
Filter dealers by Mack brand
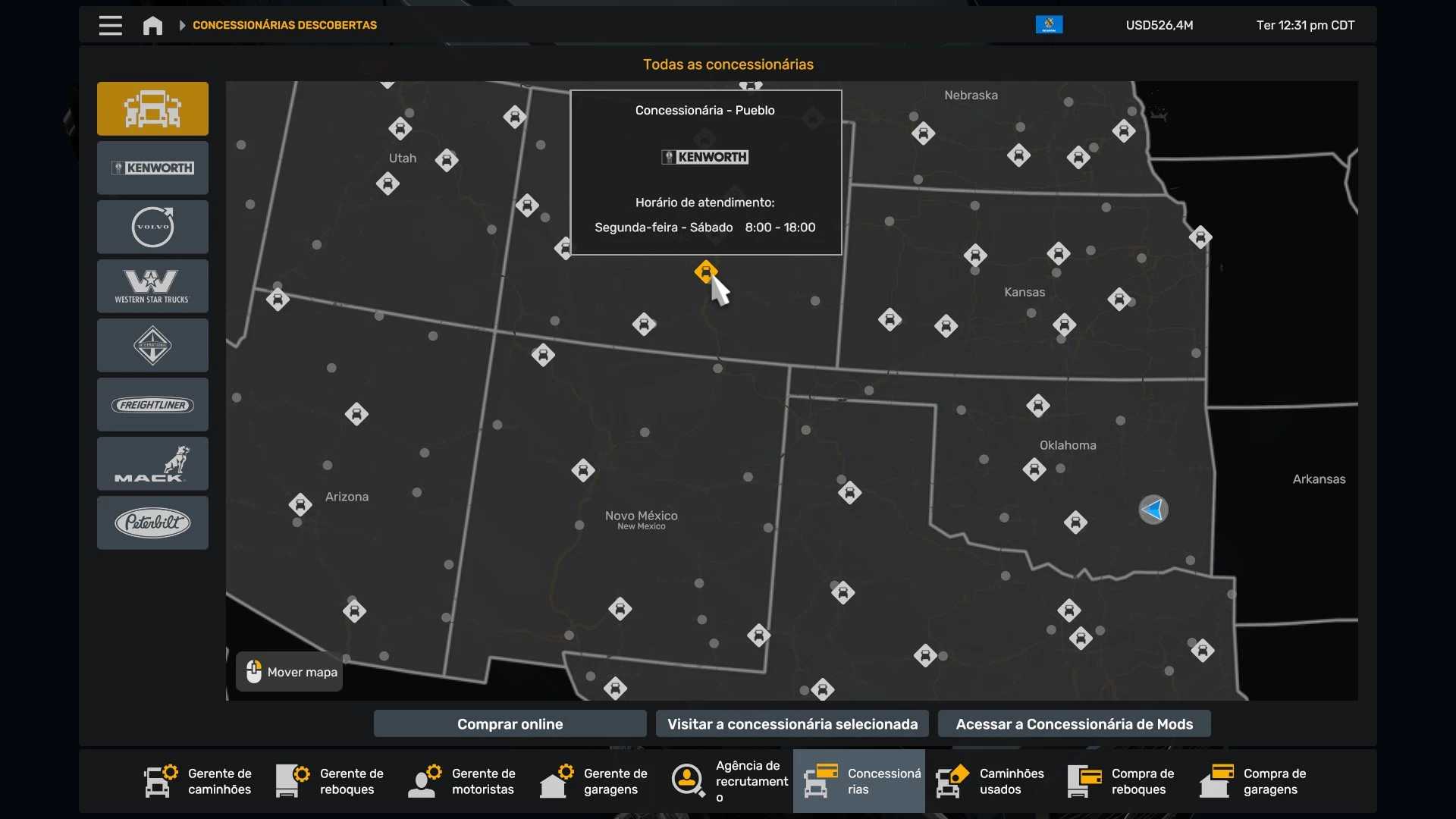[152, 463]
